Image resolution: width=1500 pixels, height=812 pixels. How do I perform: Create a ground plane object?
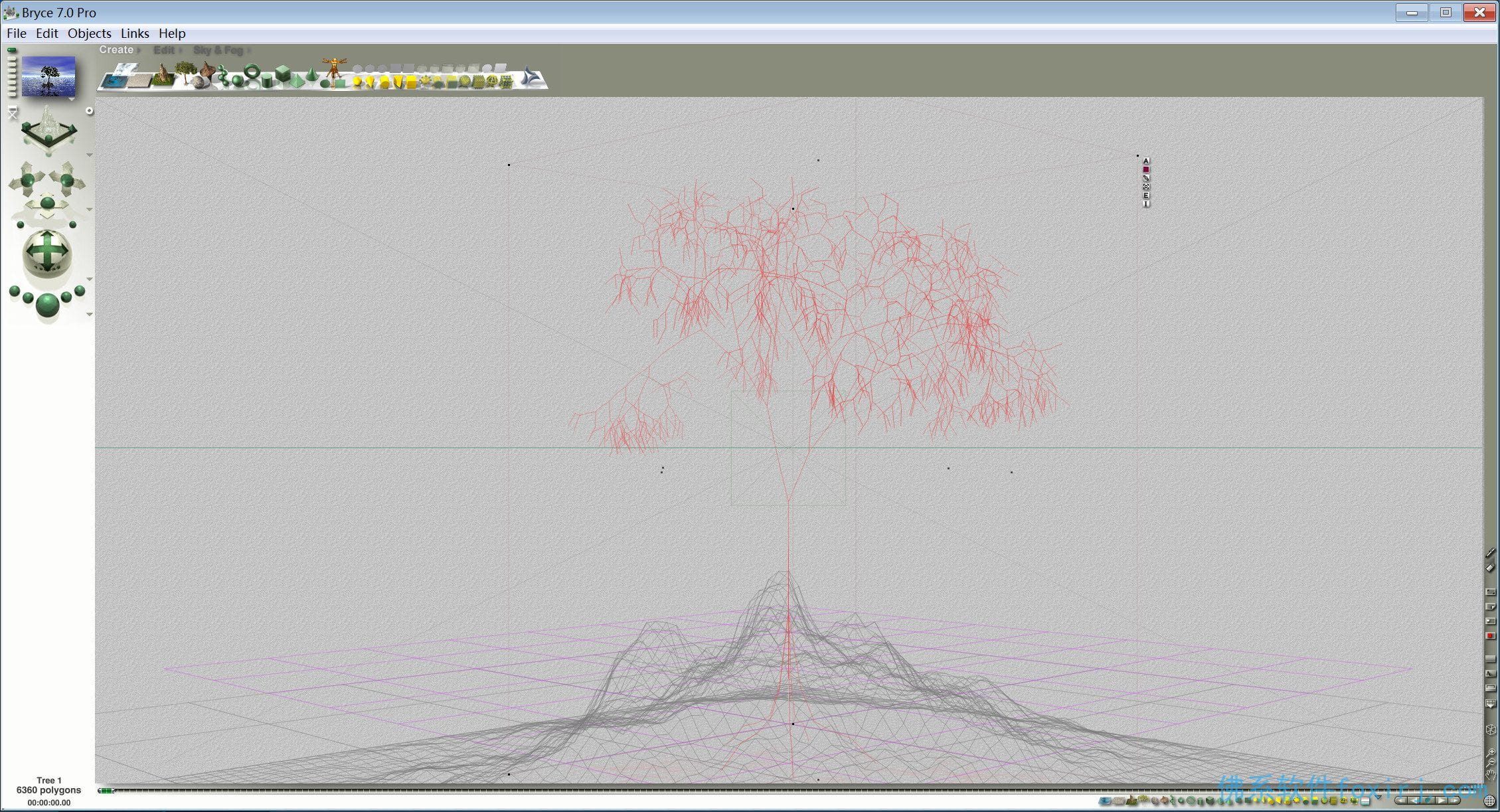[x=140, y=81]
